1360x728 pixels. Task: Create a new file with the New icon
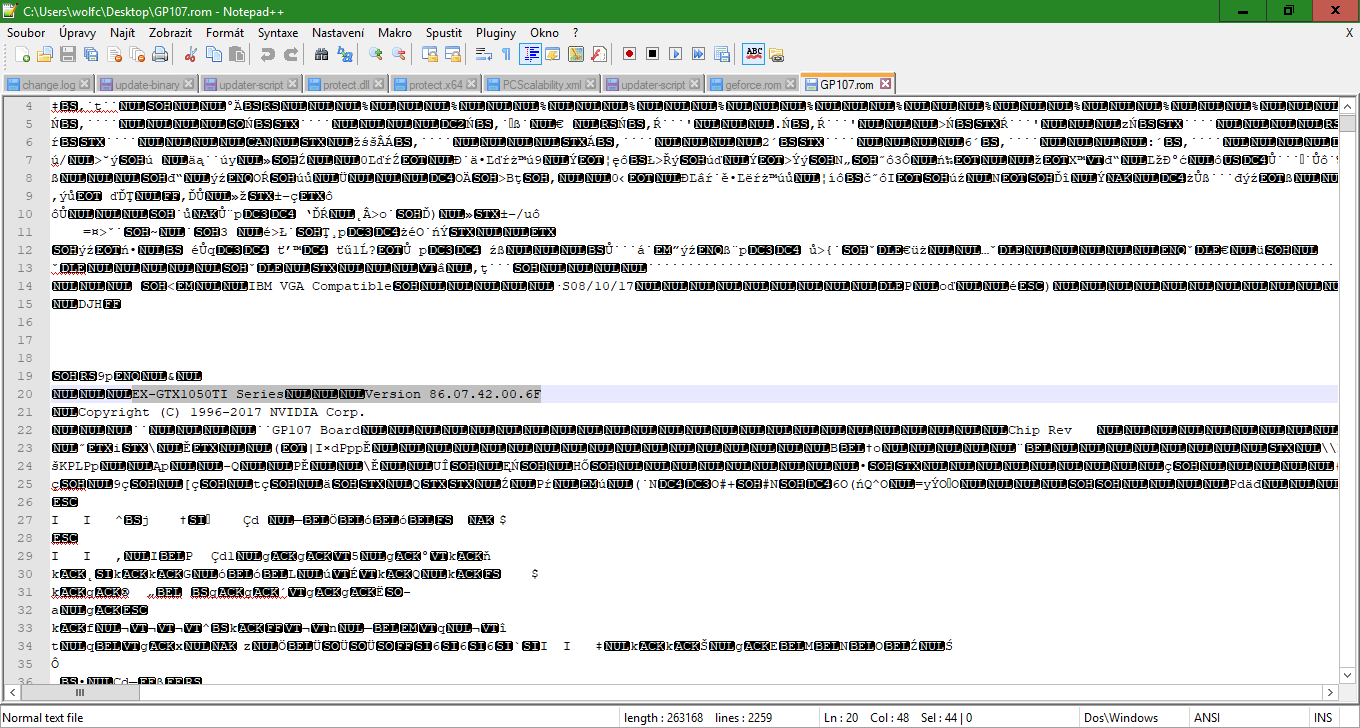[21, 54]
